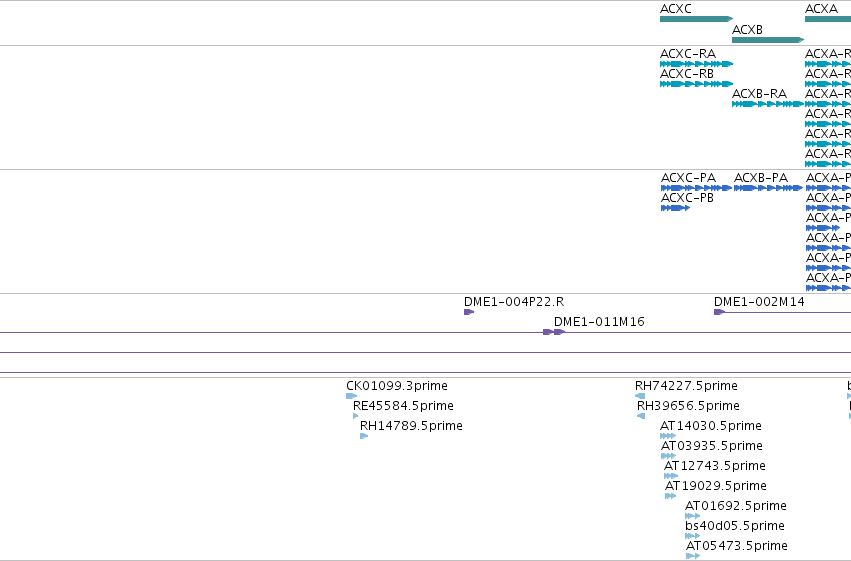Click the short ACXC-PB protein glyph
The width and height of the screenshot is (851, 561).
click(675, 208)
